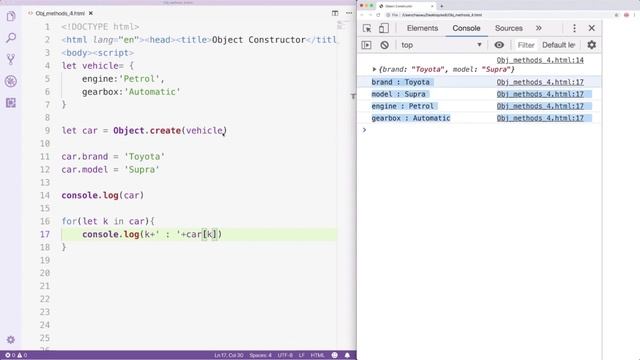This screenshot has width=640, height=360.
Task: Open source link on engine : Petrol row
Action: [540, 106]
